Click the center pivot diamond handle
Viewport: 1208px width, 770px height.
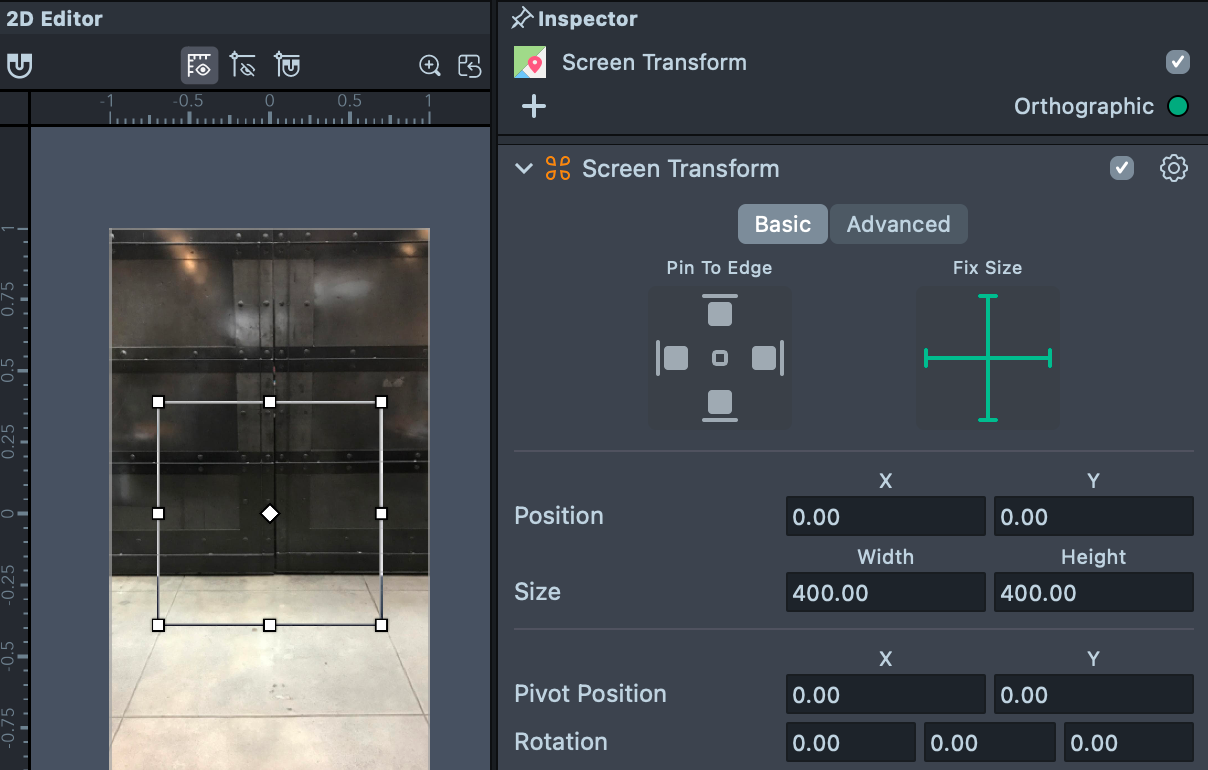(x=269, y=513)
